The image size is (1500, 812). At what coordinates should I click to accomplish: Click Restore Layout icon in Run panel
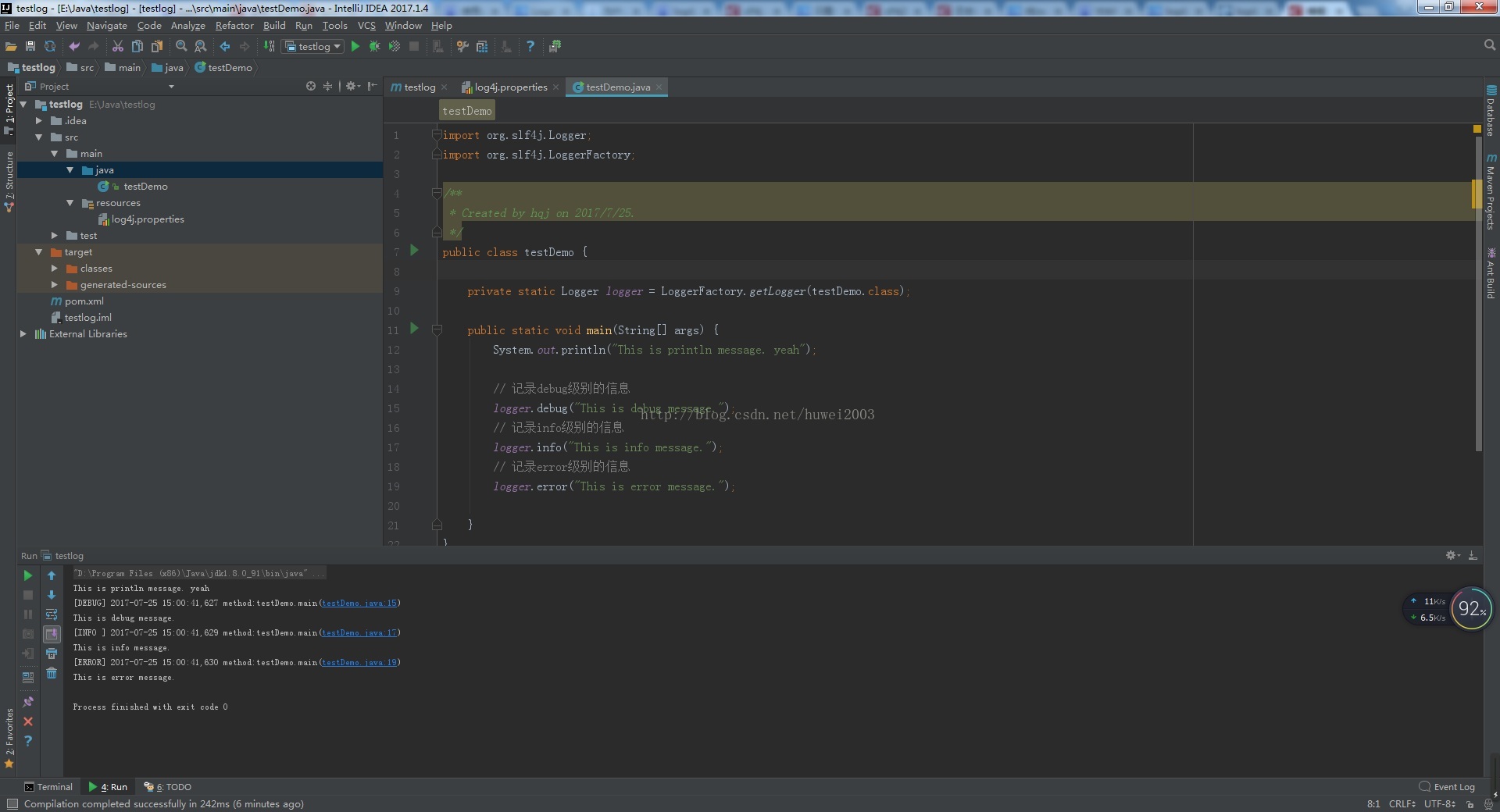coord(28,677)
